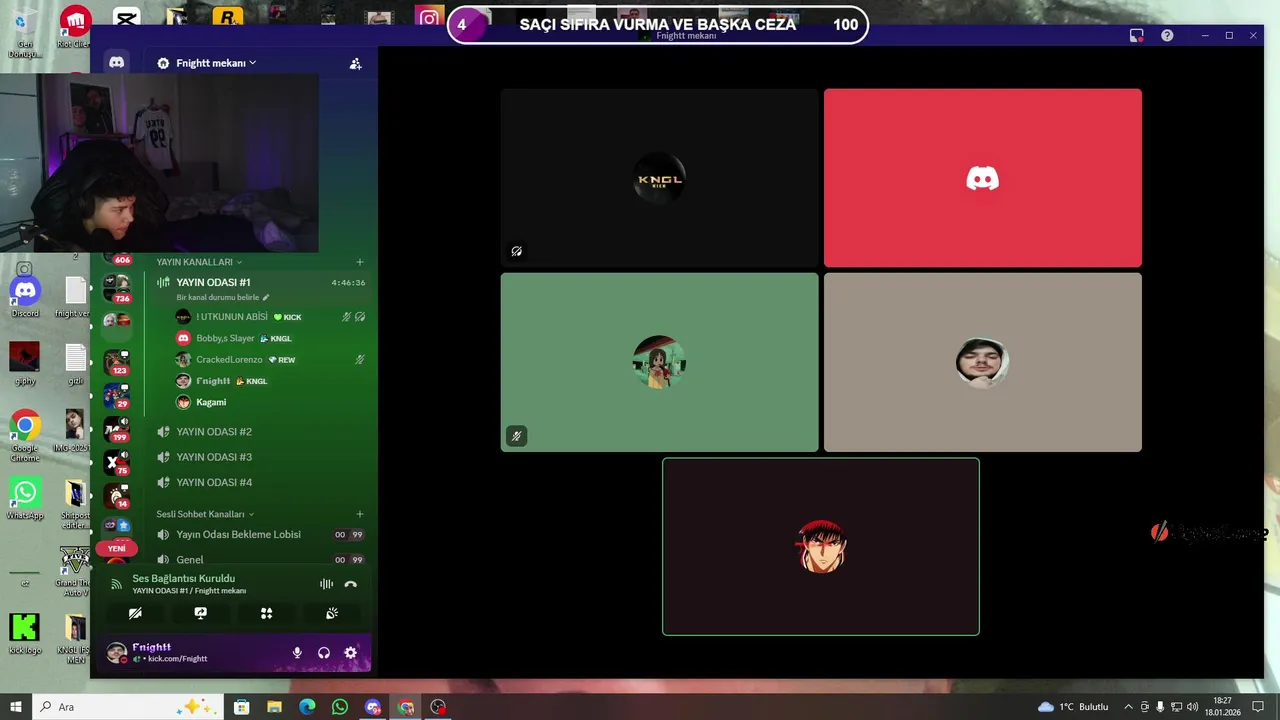Image resolution: width=1280 pixels, height=720 pixels.
Task: Join Yayın Odası Bekleme Lobisi channel
Action: point(260,534)
